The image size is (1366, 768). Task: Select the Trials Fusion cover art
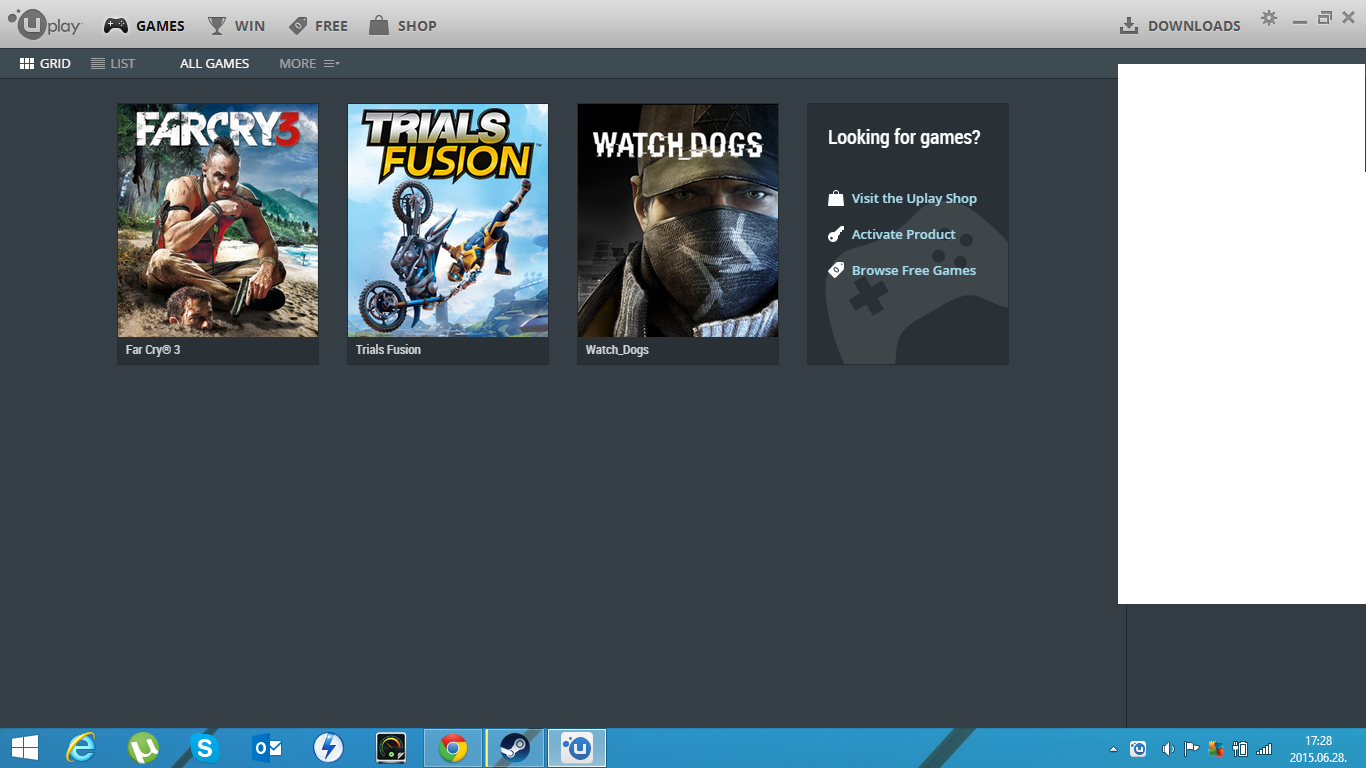point(448,220)
